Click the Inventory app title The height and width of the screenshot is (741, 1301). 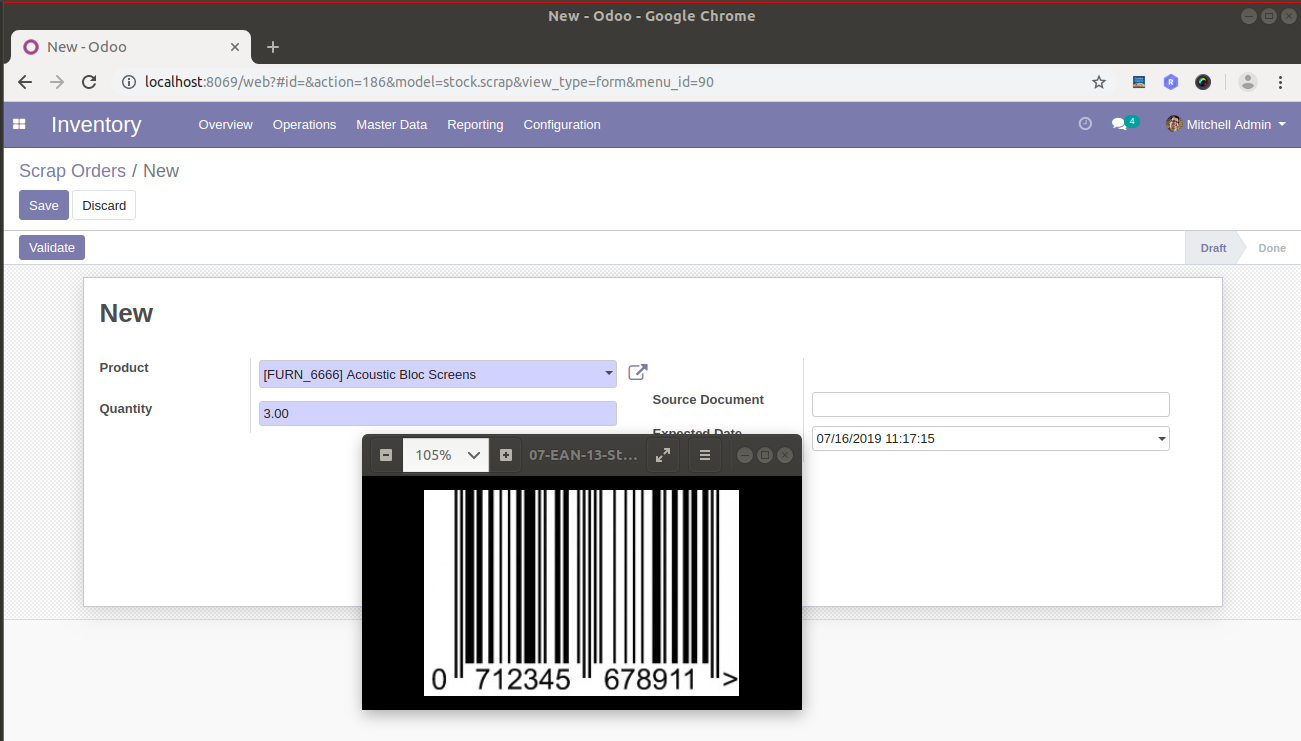[96, 125]
